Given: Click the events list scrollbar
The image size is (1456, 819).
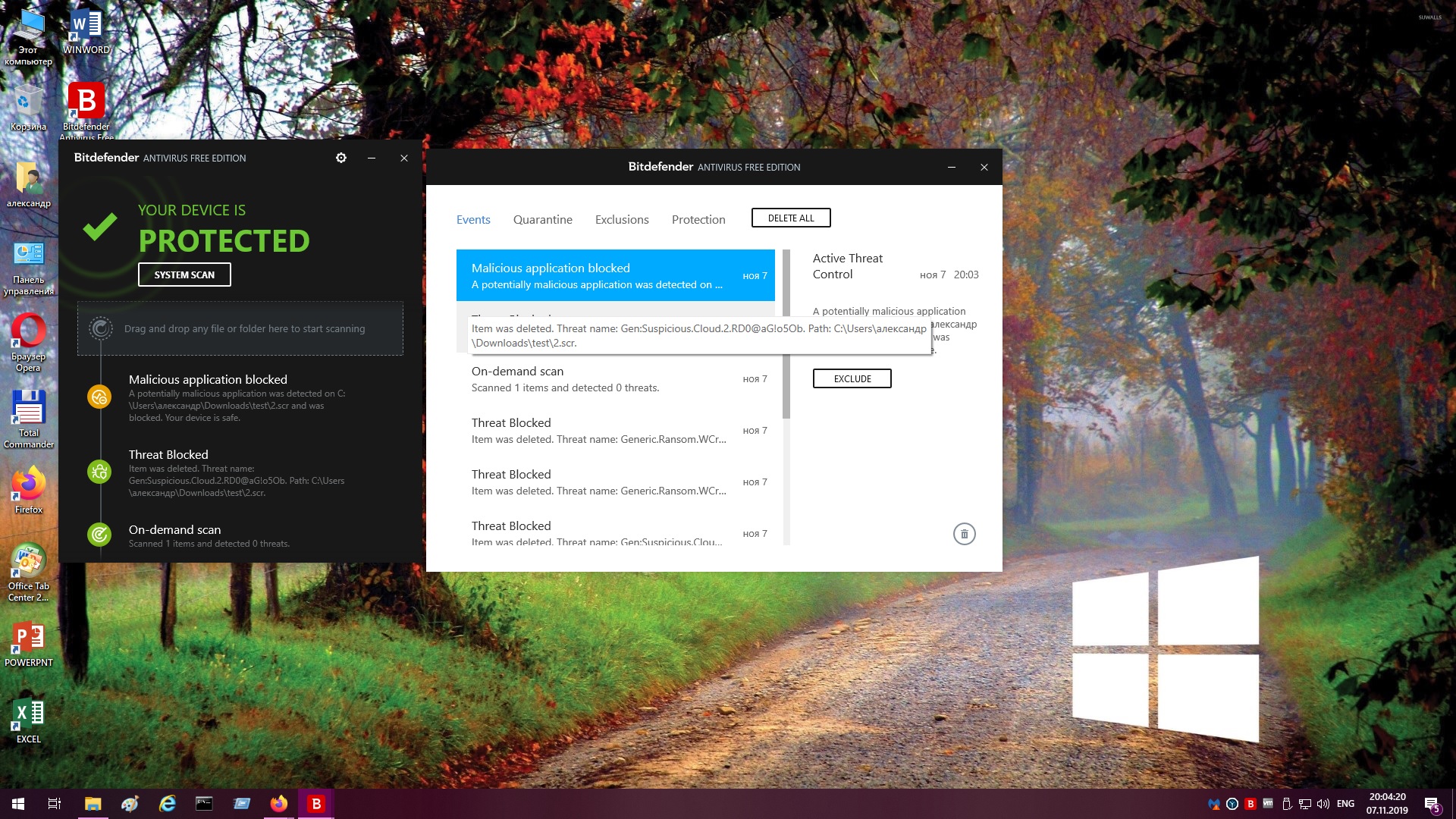Looking at the screenshot, I should [x=786, y=334].
